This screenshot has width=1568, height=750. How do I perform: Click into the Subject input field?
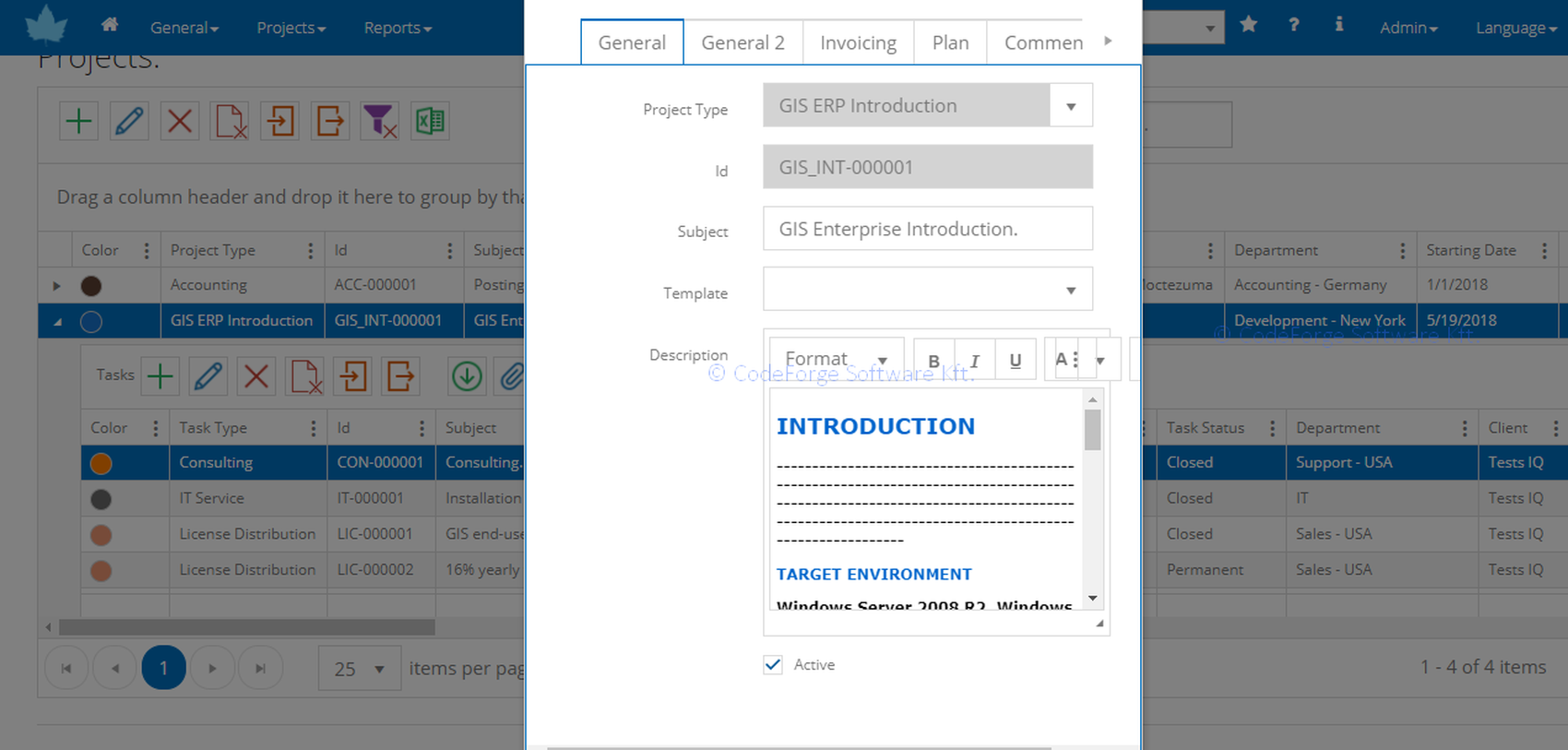[x=927, y=229]
